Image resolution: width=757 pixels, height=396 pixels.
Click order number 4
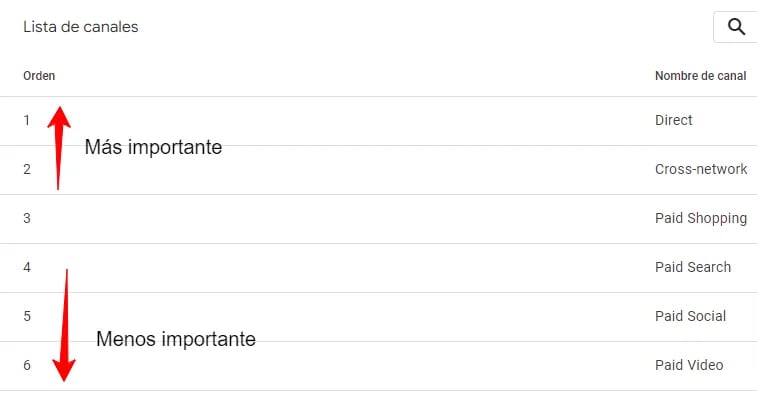27,267
